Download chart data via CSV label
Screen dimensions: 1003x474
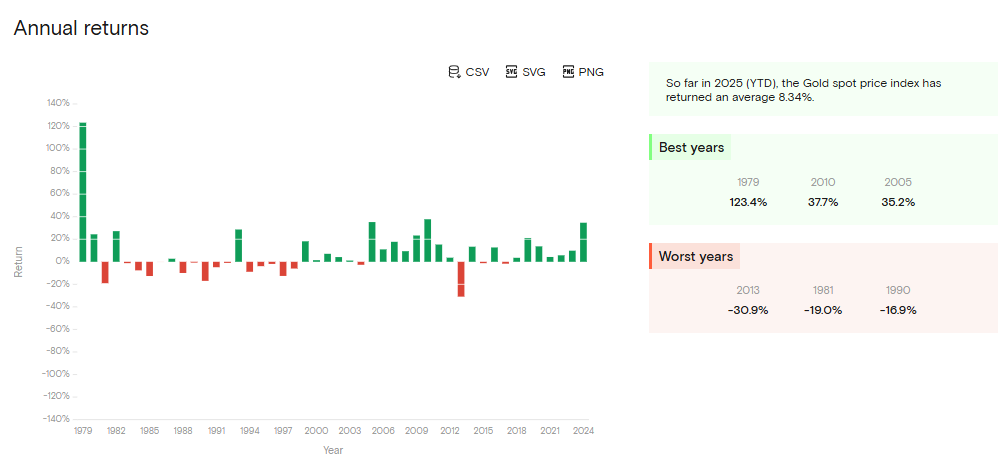477,72
